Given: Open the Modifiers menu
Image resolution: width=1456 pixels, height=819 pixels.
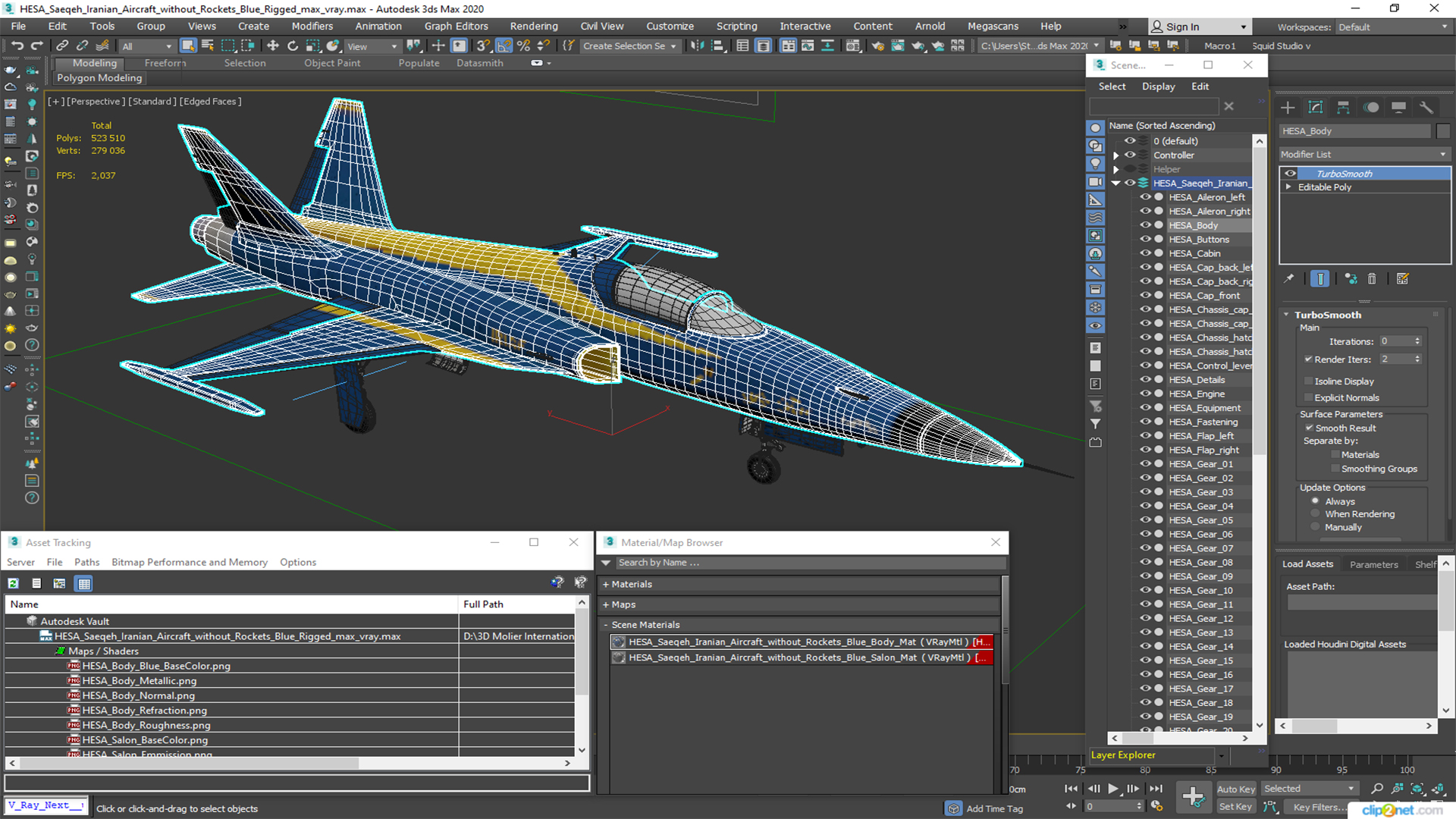Looking at the screenshot, I should (x=312, y=26).
